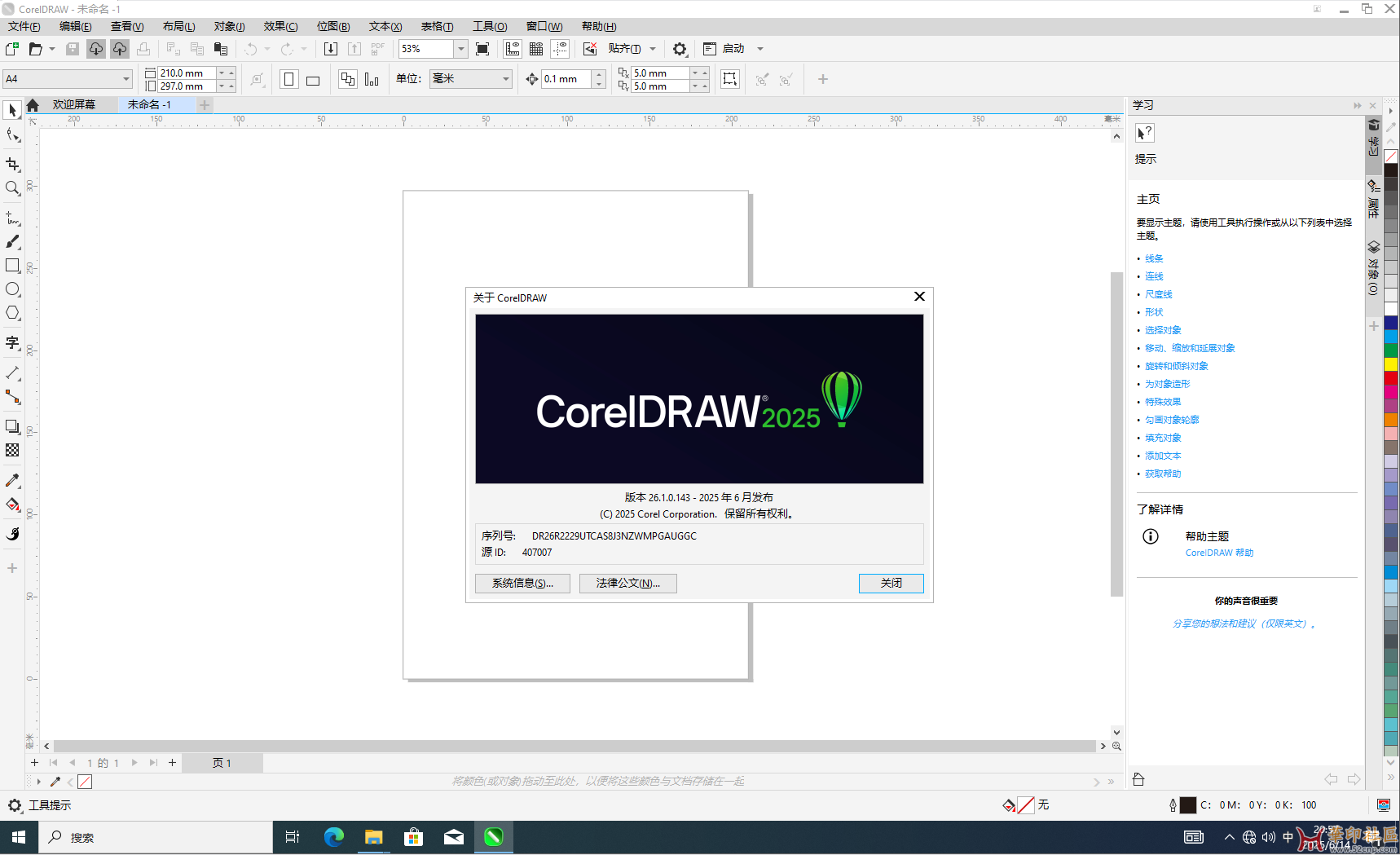Open the 帮助 menu

coord(599,26)
